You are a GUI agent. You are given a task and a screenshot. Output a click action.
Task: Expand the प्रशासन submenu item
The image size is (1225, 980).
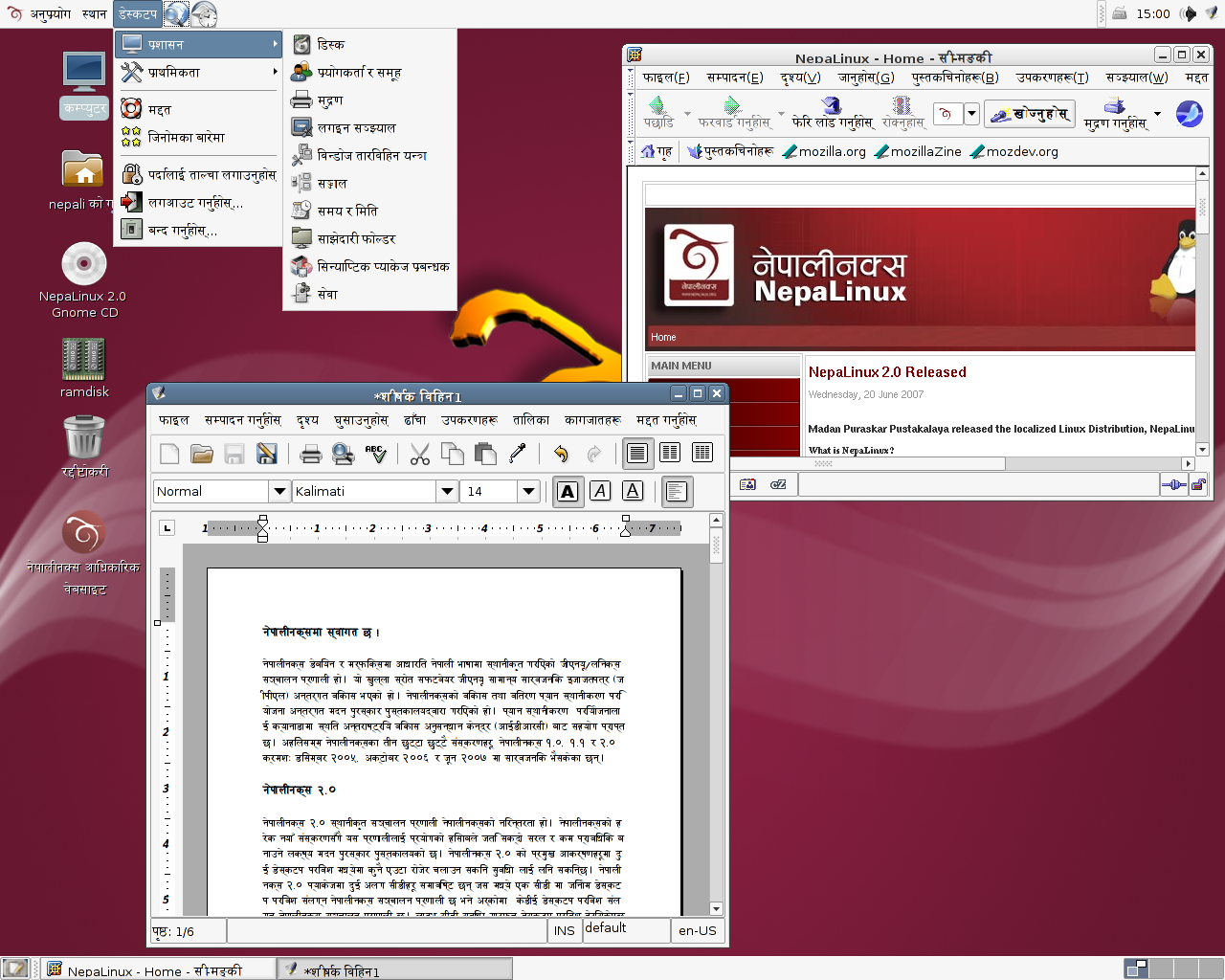(x=198, y=44)
